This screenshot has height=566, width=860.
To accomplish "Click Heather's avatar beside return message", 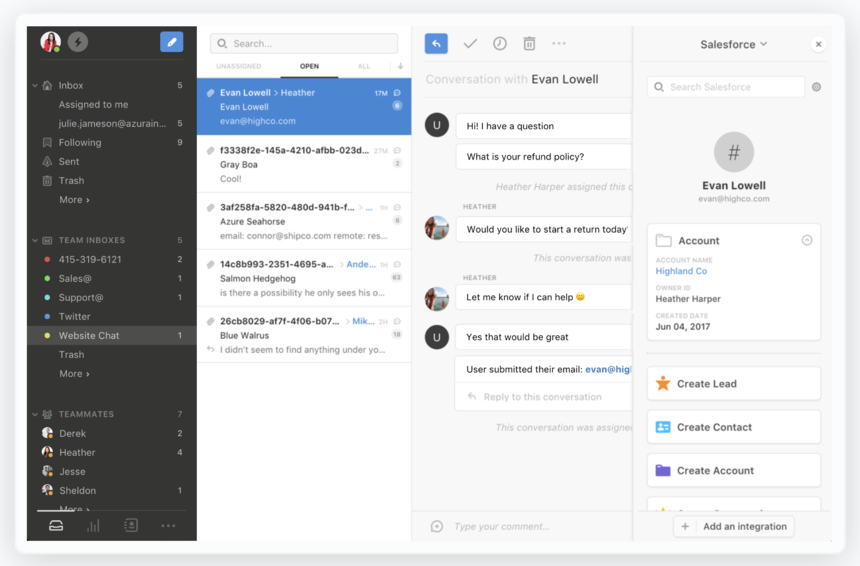I will tap(437, 228).
